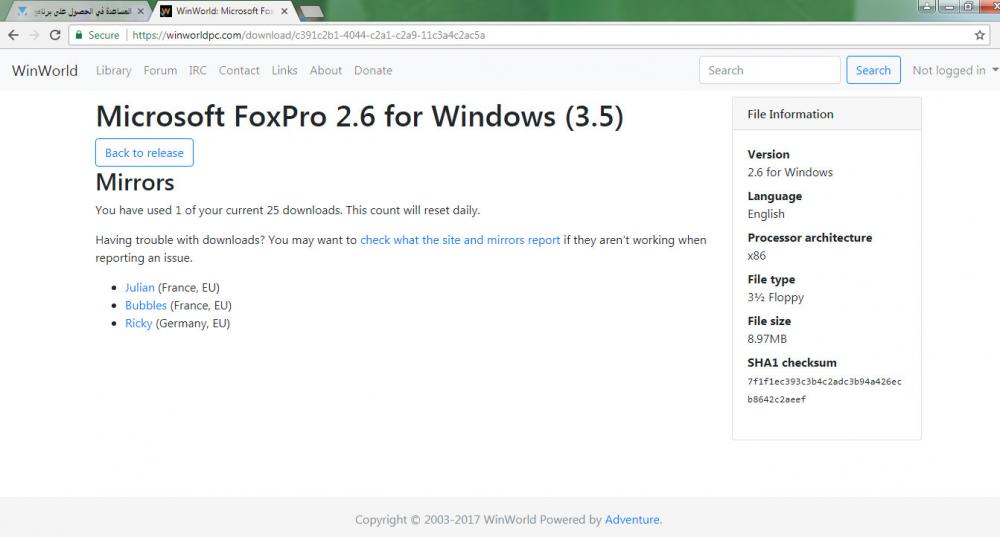Open check what the site and mirrors report link
Viewport: 1000px width, 537px height.
(460, 240)
